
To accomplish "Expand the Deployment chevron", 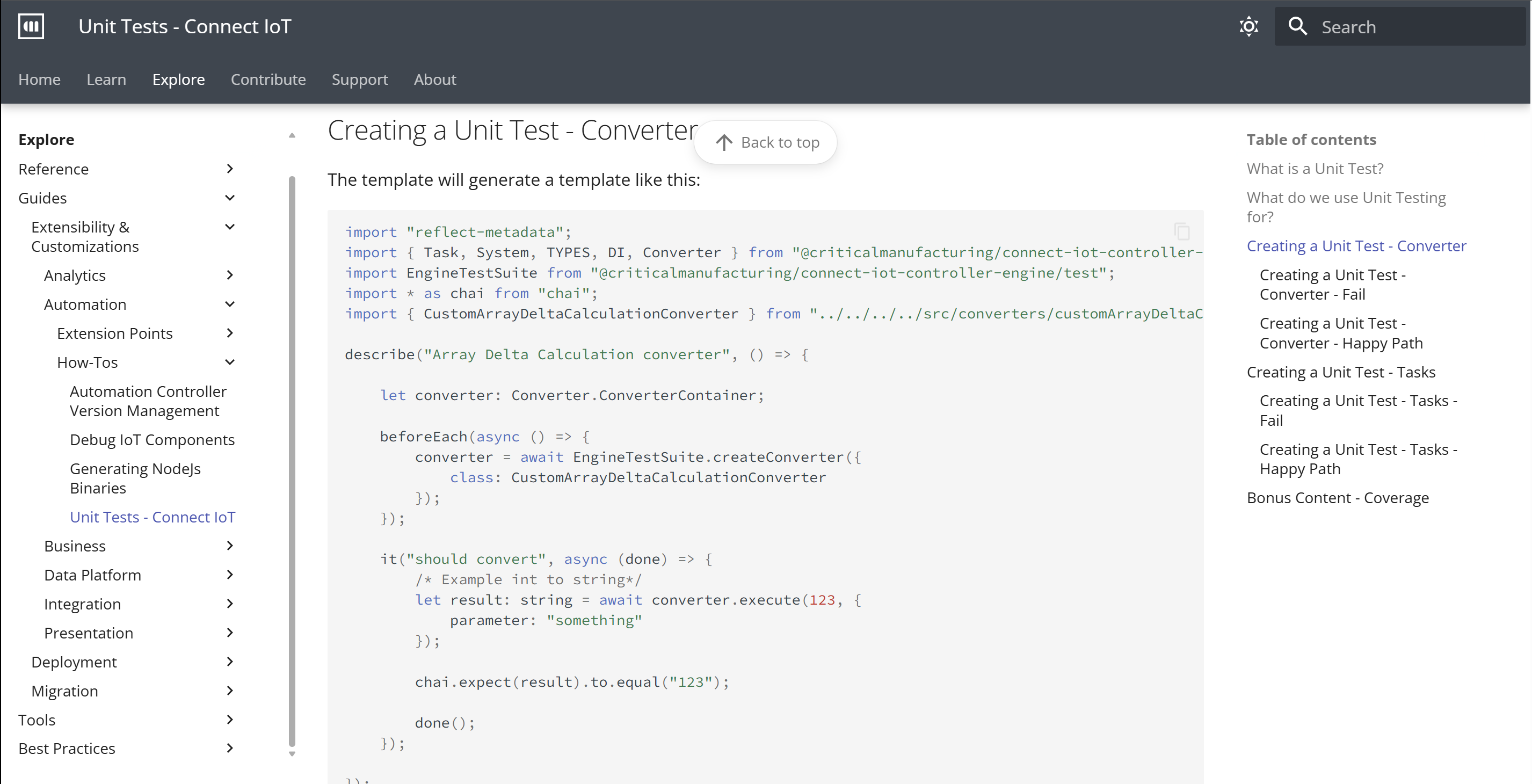I will click(230, 662).
